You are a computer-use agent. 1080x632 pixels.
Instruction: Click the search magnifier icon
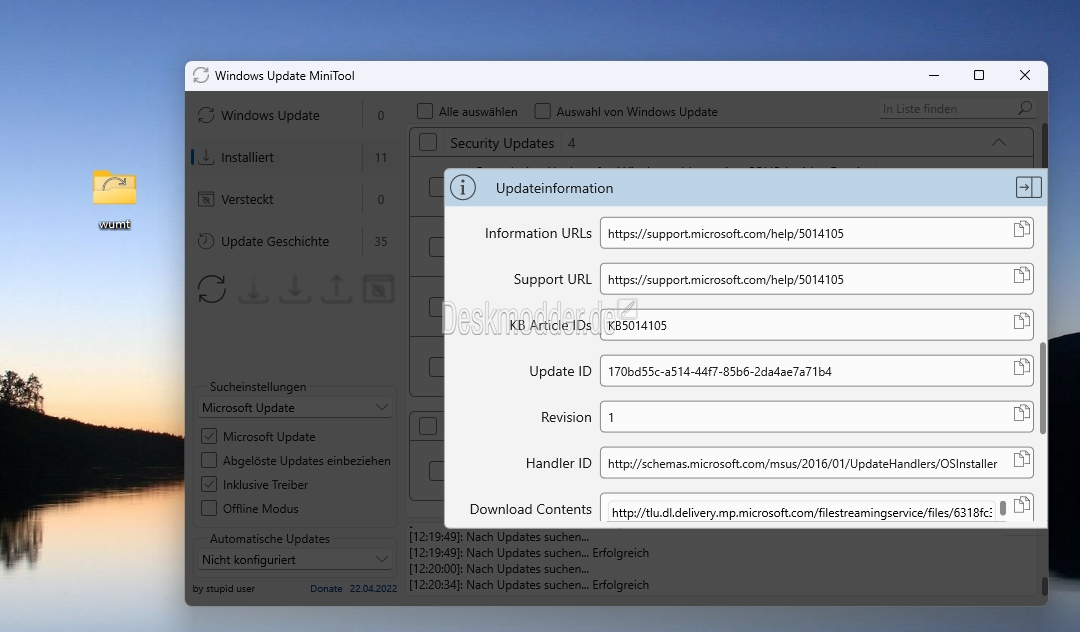point(1025,108)
